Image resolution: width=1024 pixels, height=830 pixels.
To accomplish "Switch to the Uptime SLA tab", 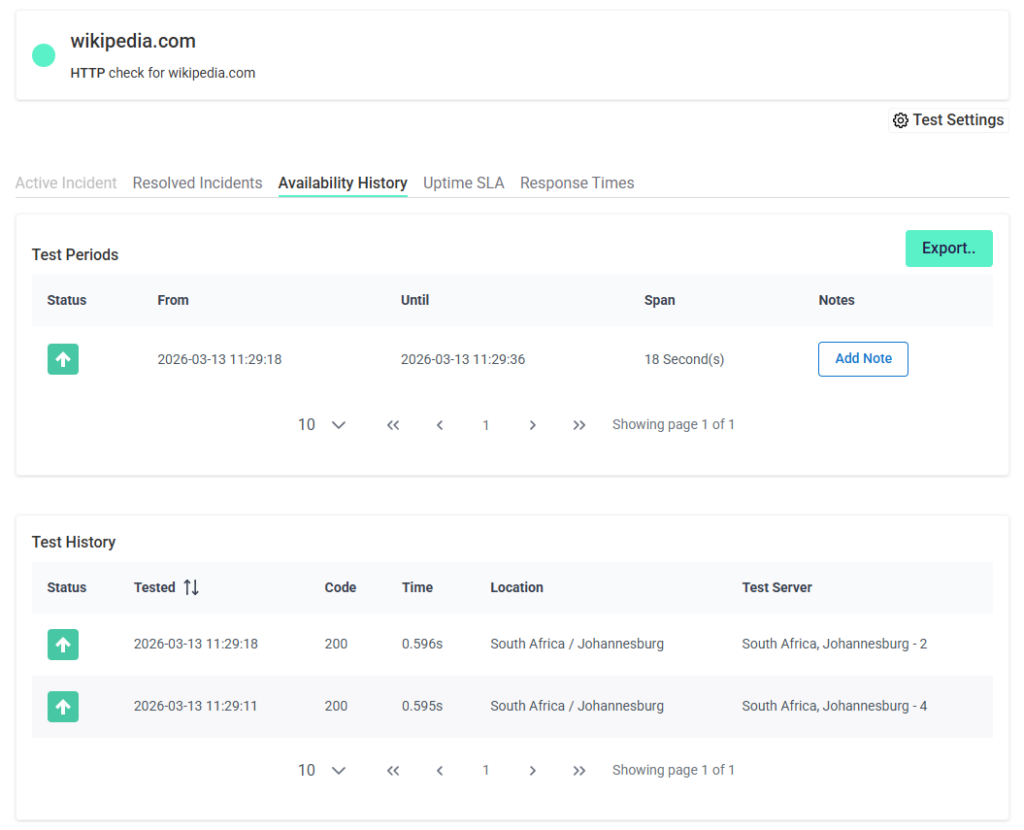I will (x=463, y=183).
